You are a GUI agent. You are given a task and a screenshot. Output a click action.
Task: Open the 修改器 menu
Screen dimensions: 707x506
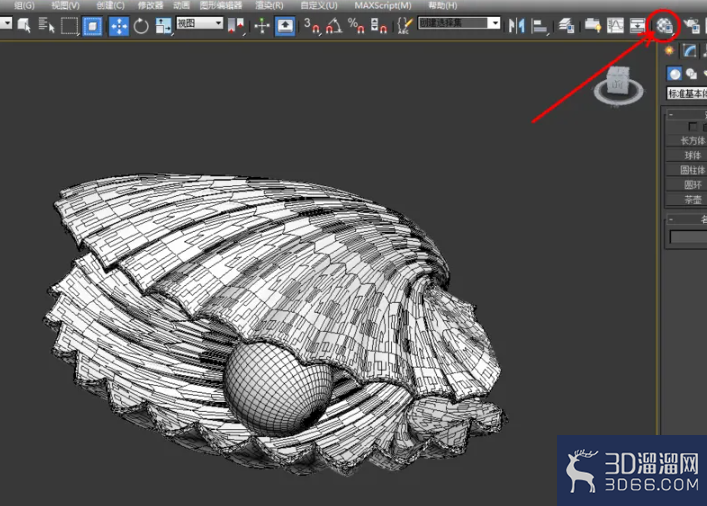tap(150, 5)
